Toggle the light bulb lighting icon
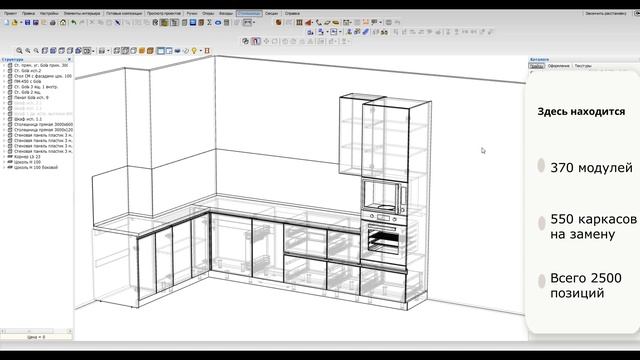 [194, 51]
